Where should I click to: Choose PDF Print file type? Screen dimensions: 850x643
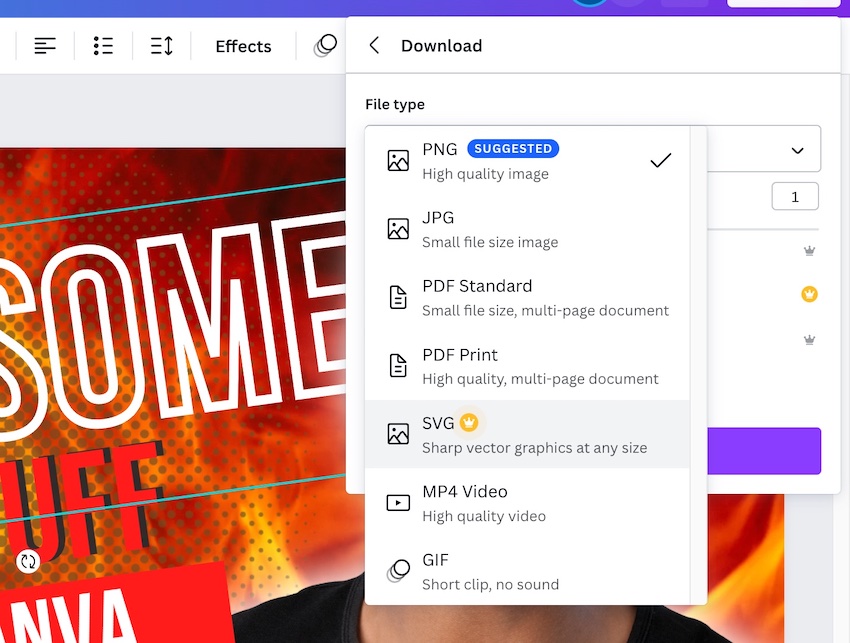coord(527,366)
